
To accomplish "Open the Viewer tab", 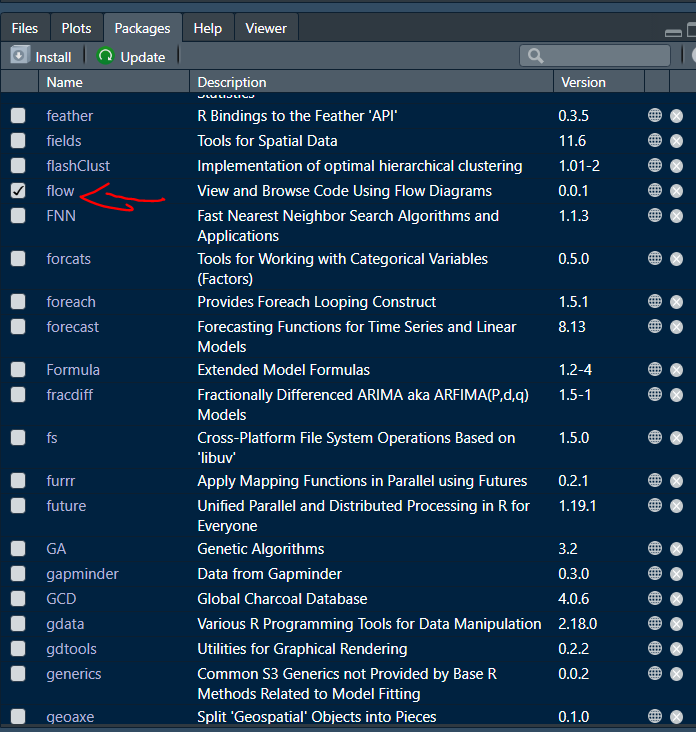I will click(266, 28).
